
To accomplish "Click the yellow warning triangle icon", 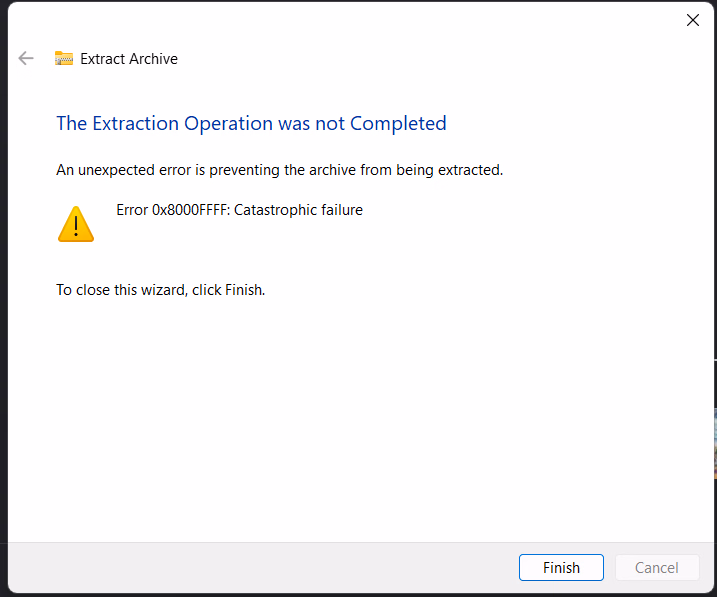I will [x=76, y=224].
